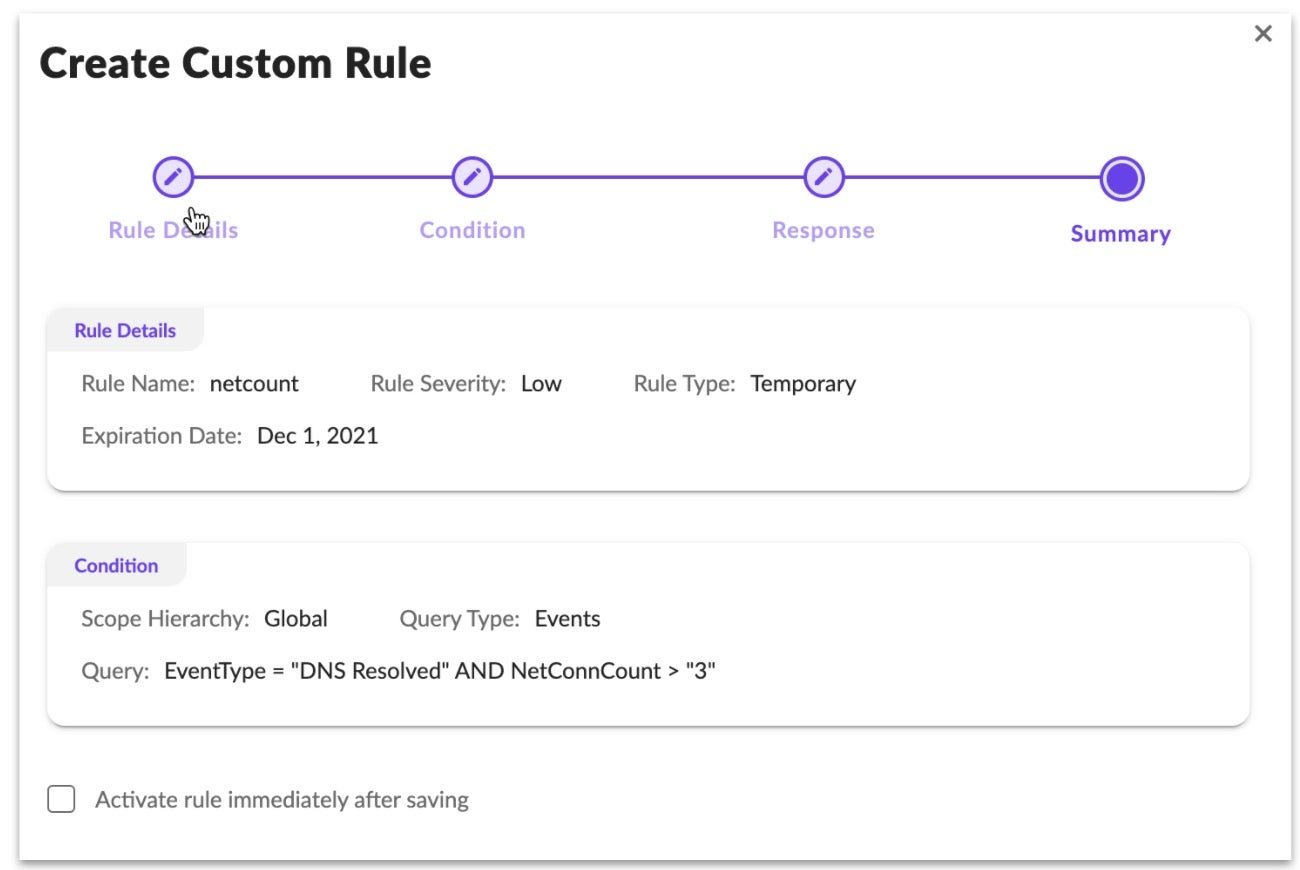The image size is (1300, 870).
Task: Click the Rule Details section header
Action: click(x=125, y=331)
